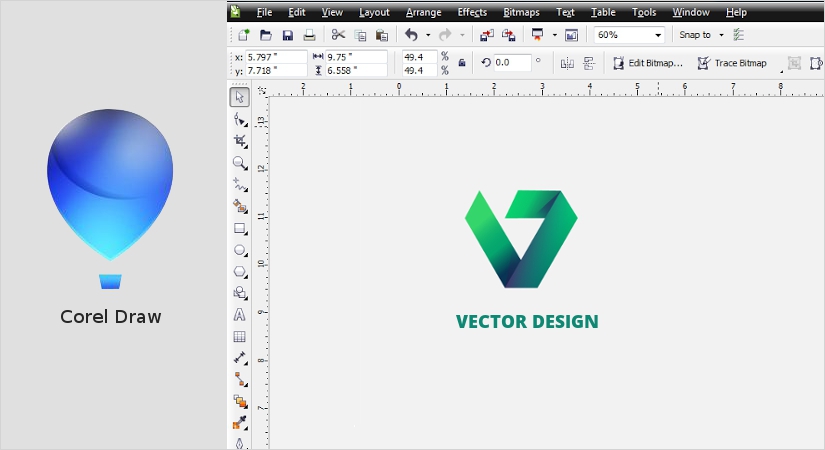The height and width of the screenshot is (450, 825).
Task: Choose the Ellipse tool
Action: point(240,250)
